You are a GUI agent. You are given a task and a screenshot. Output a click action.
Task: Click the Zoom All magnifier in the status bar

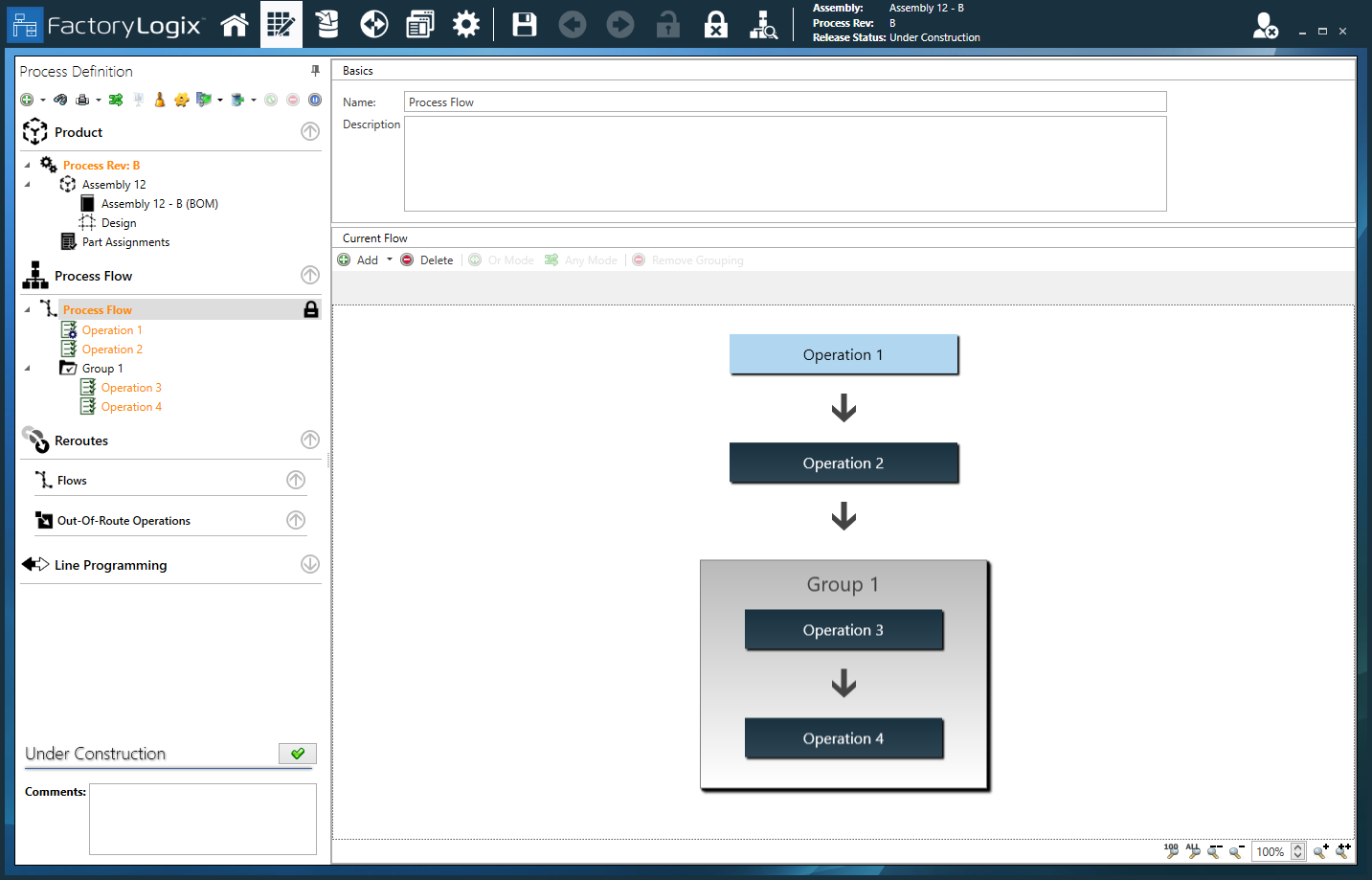[x=1193, y=851]
